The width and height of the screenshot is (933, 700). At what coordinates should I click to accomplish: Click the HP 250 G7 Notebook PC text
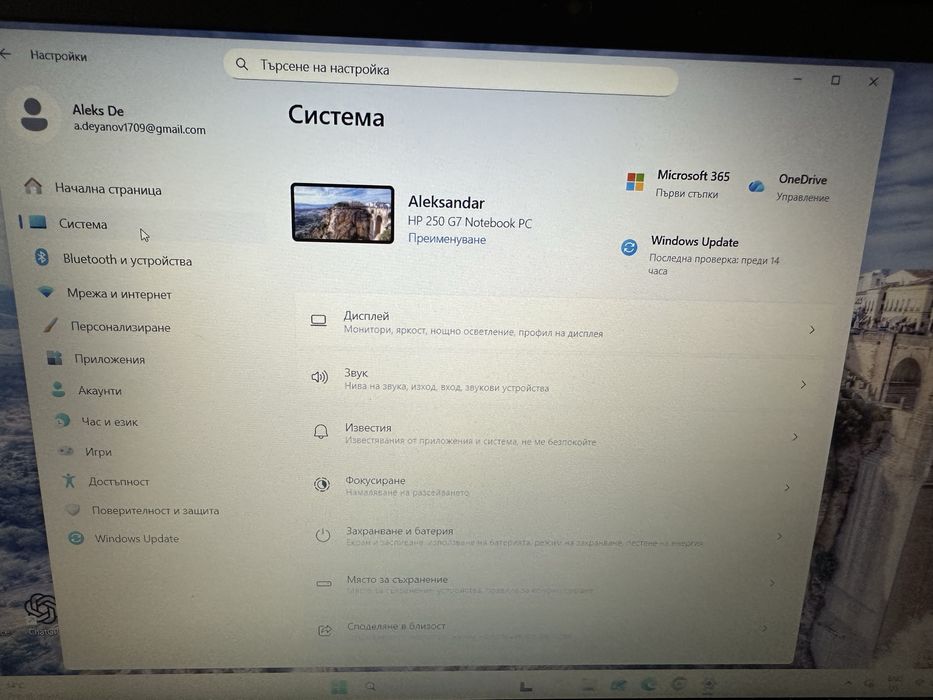click(x=469, y=222)
